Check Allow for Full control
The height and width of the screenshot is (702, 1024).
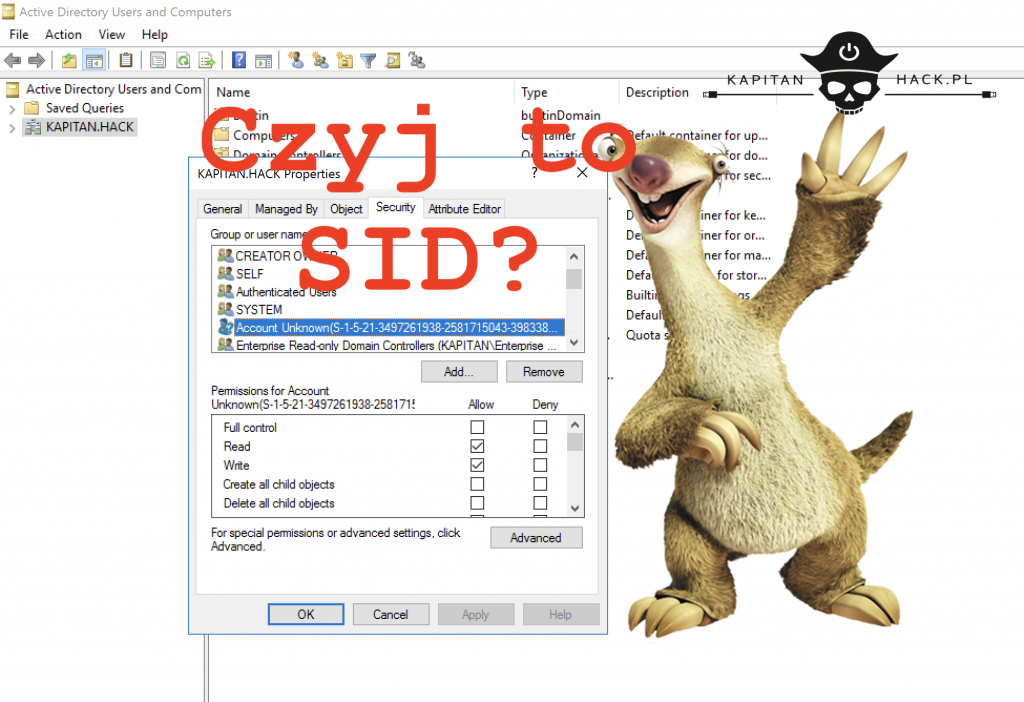[x=477, y=427]
